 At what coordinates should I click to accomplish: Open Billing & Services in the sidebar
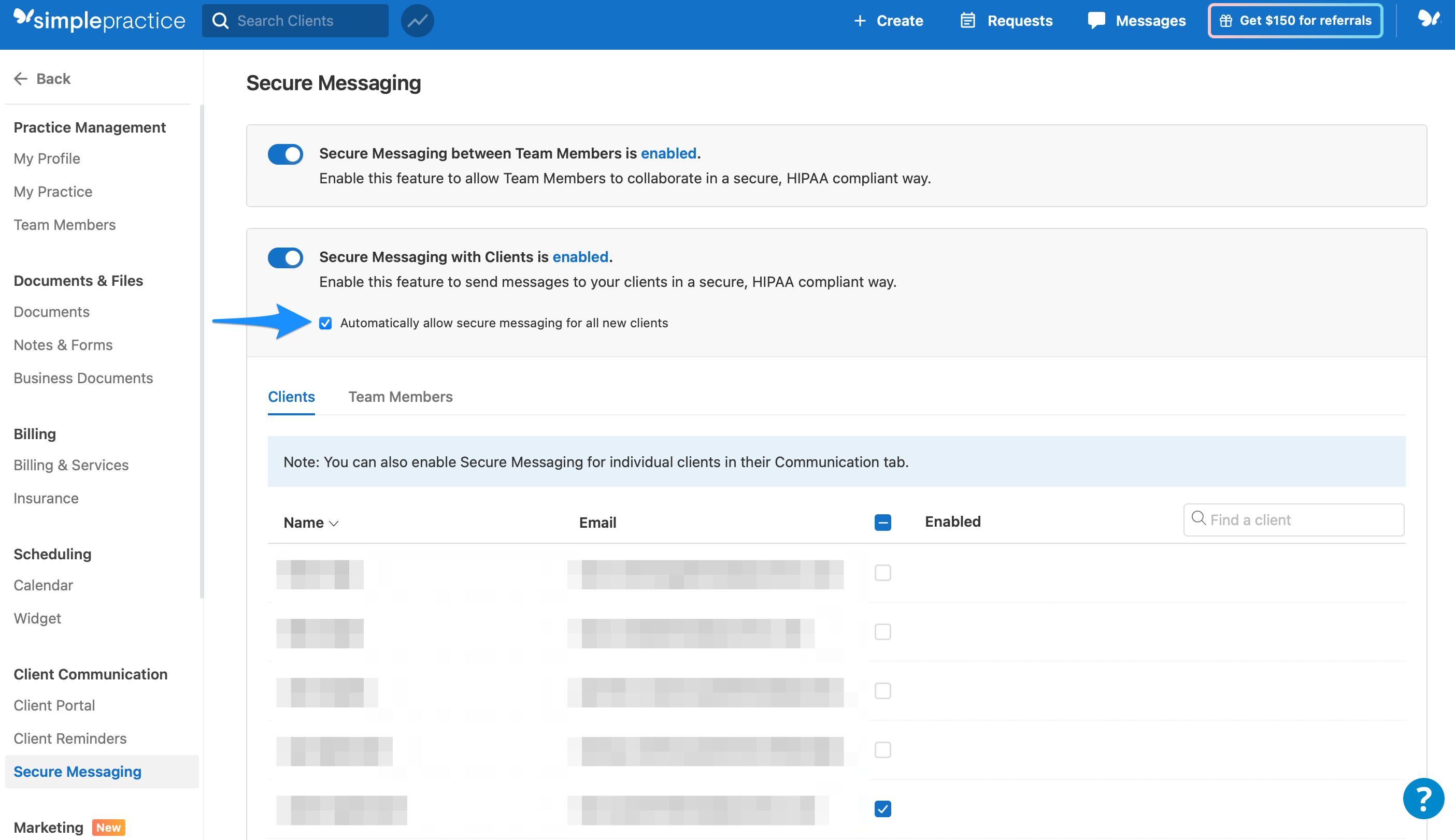[x=70, y=465]
